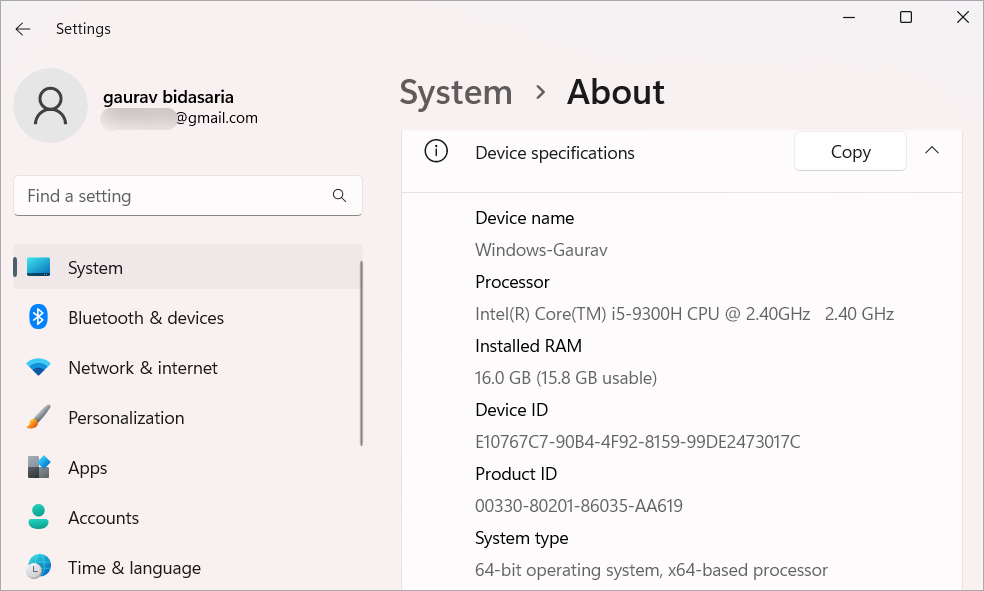This screenshot has height=591, width=984.
Task: Click the System monitor icon in sidebar
Action: pyautogui.click(x=38, y=267)
